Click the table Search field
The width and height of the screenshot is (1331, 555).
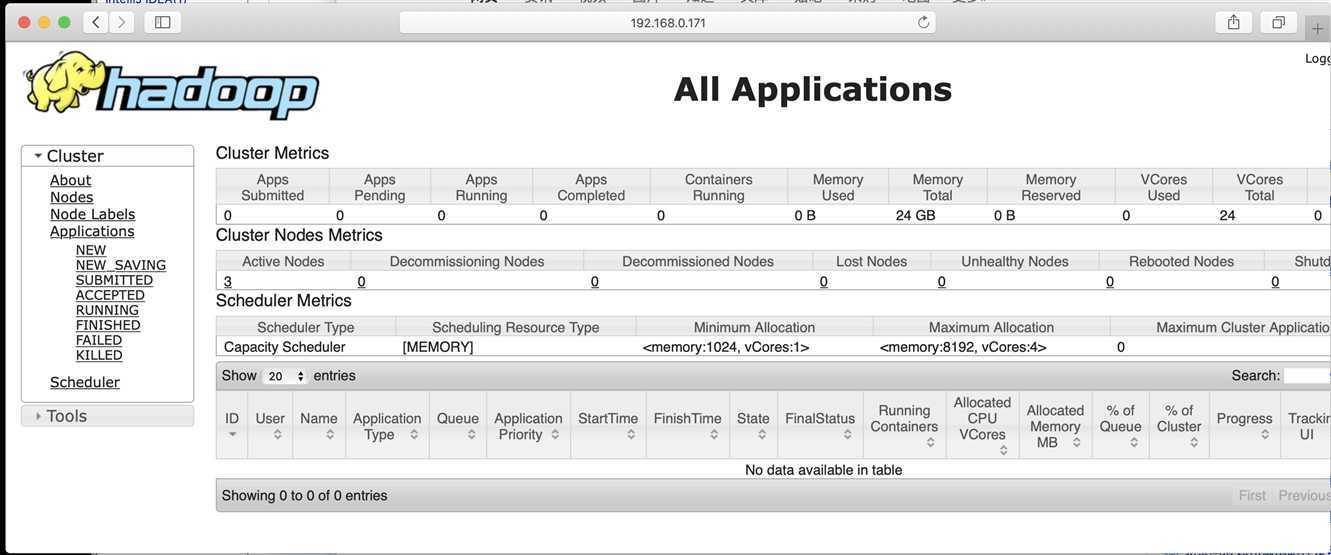(1307, 376)
